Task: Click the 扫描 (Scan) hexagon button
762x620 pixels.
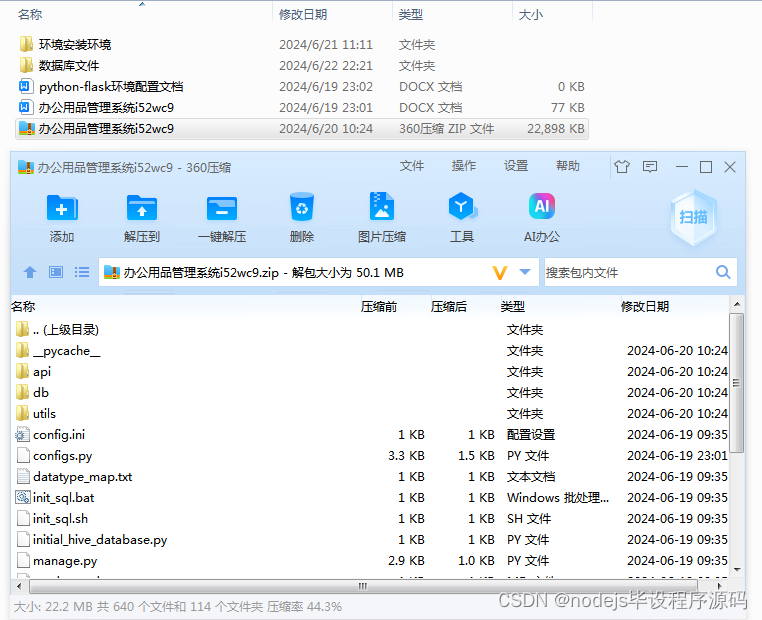Action: pos(693,217)
